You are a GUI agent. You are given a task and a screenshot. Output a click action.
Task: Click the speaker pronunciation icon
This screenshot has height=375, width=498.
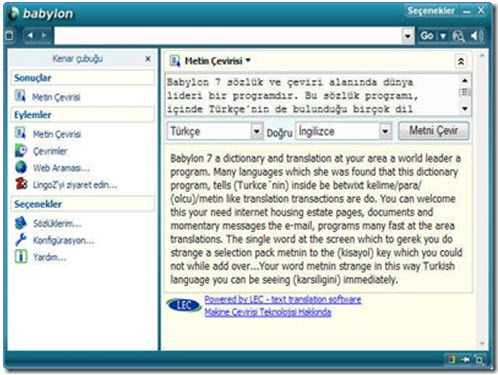click(477, 35)
